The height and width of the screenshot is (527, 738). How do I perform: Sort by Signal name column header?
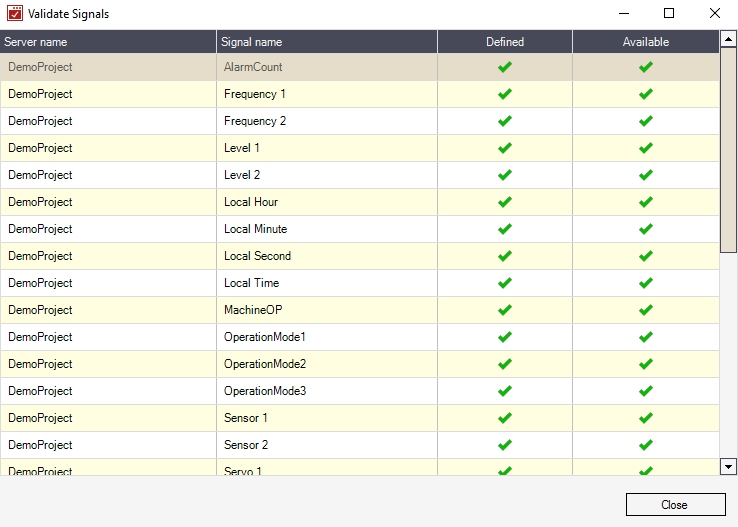[x=326, y=42]
